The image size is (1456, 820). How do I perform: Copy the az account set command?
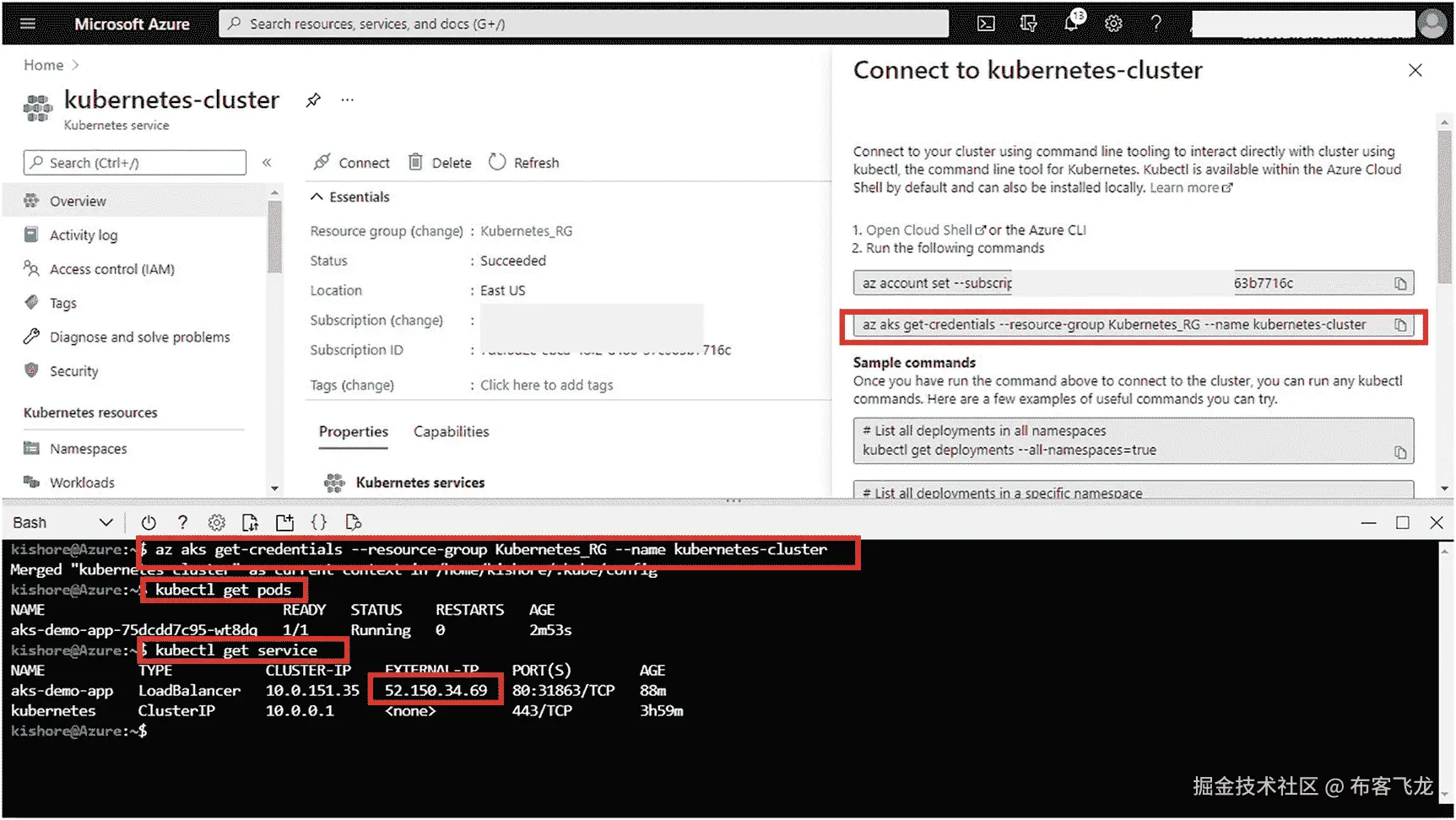(1400, 283)
